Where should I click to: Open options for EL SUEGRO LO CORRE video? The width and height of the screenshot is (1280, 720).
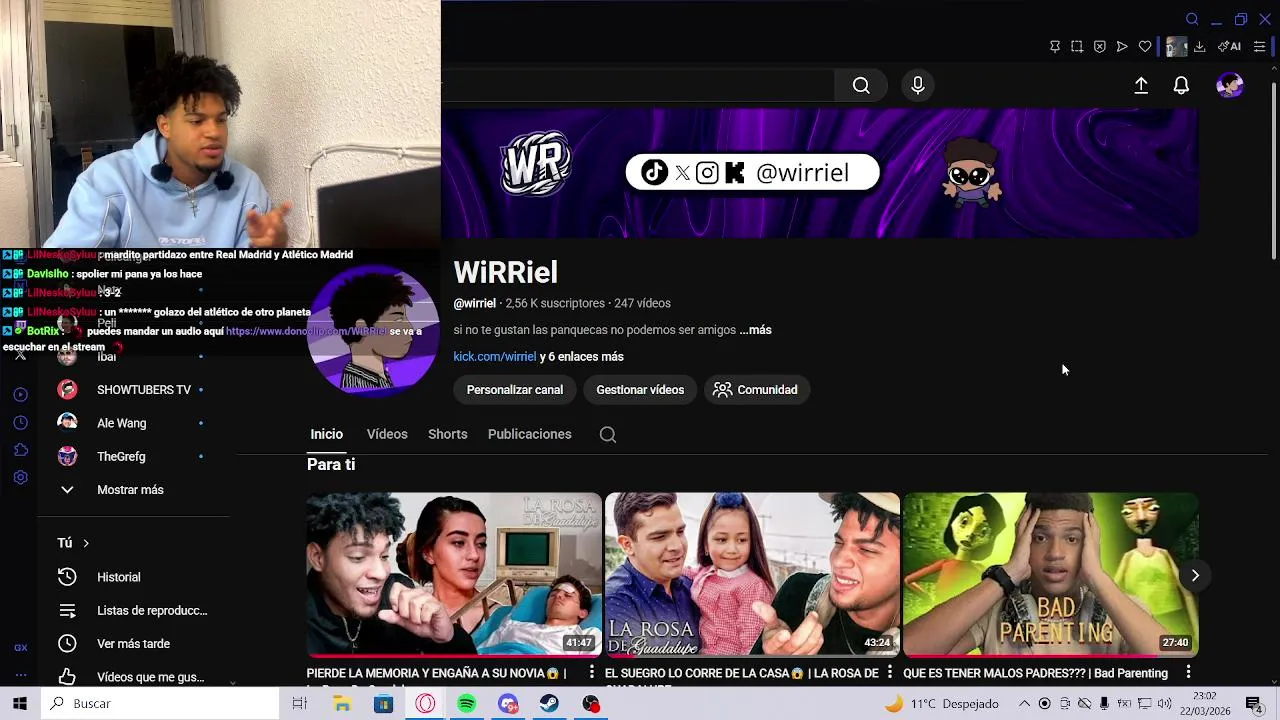tap(889, 673)
